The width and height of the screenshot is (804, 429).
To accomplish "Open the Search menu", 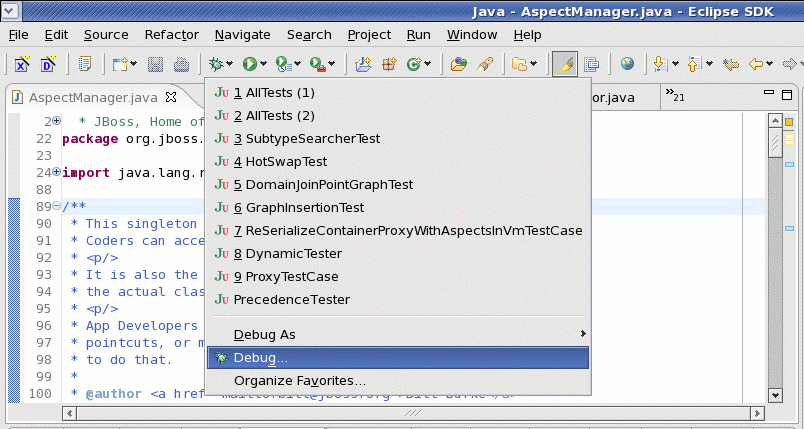I will click(x=309, y=35).
